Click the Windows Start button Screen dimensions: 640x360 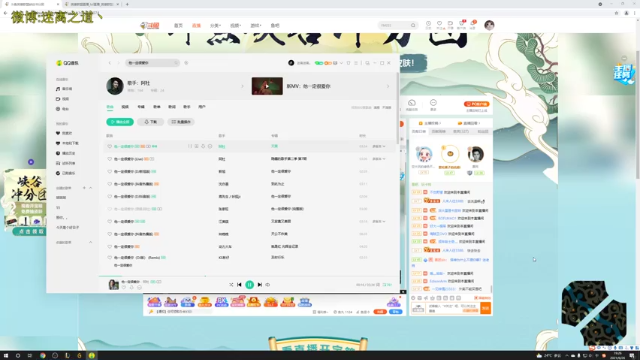click(x=6, y=356)
